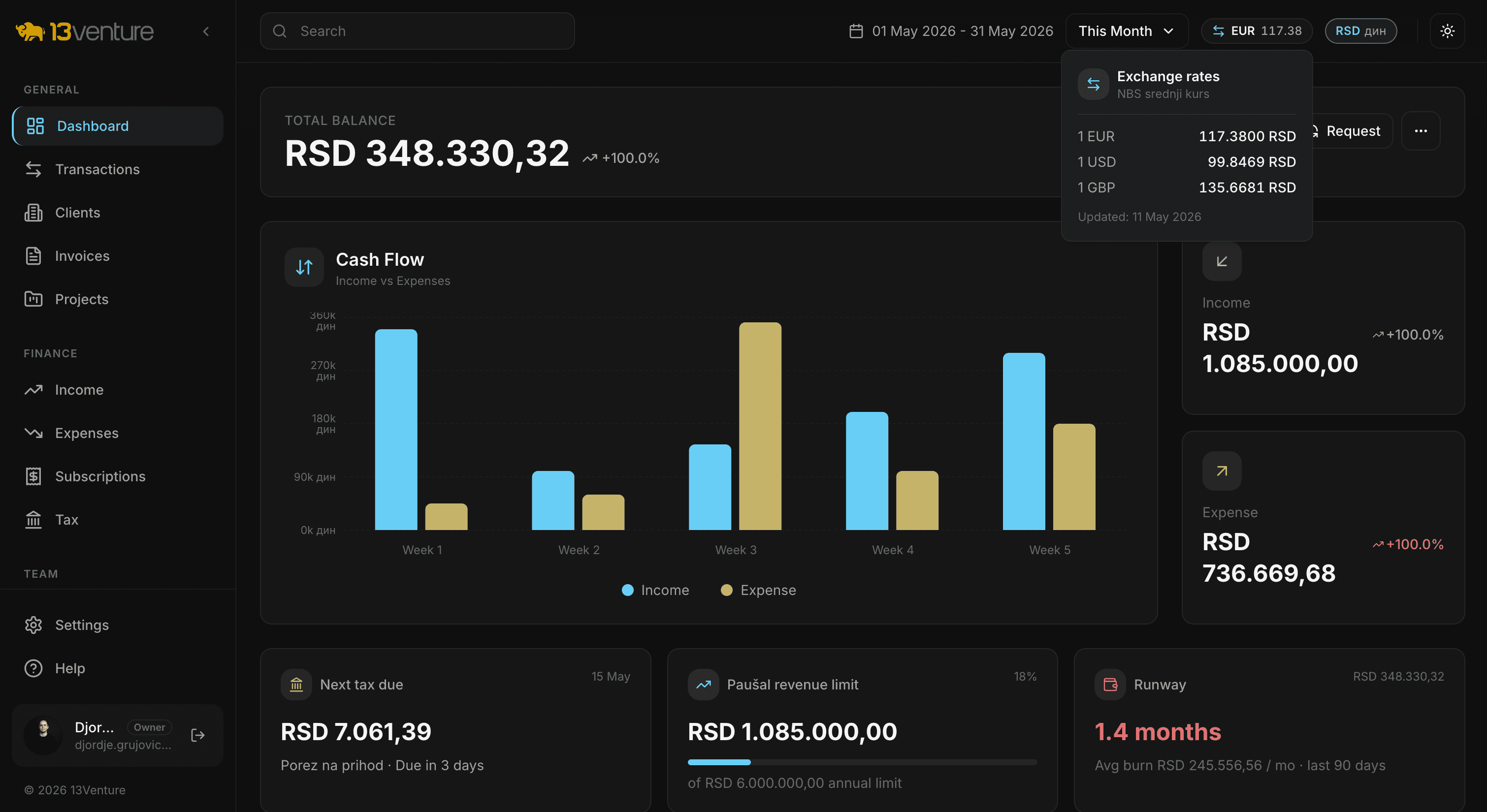
Task: Click the Request button
Action: 1353,131
